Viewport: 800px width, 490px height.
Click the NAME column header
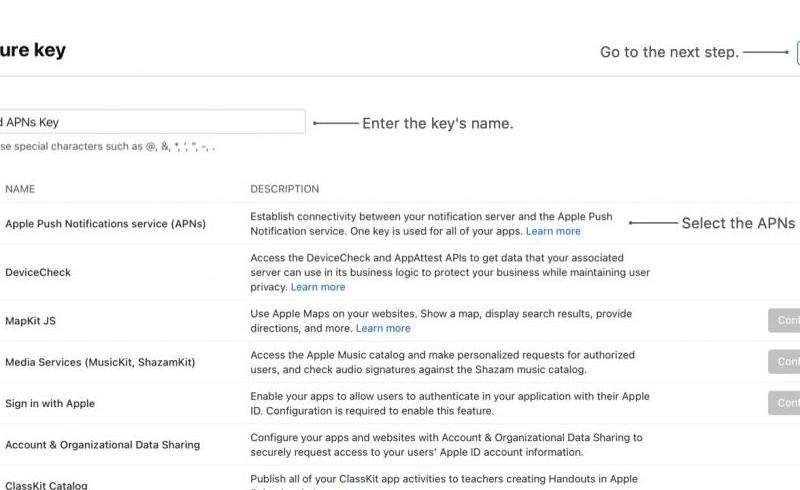20,189
